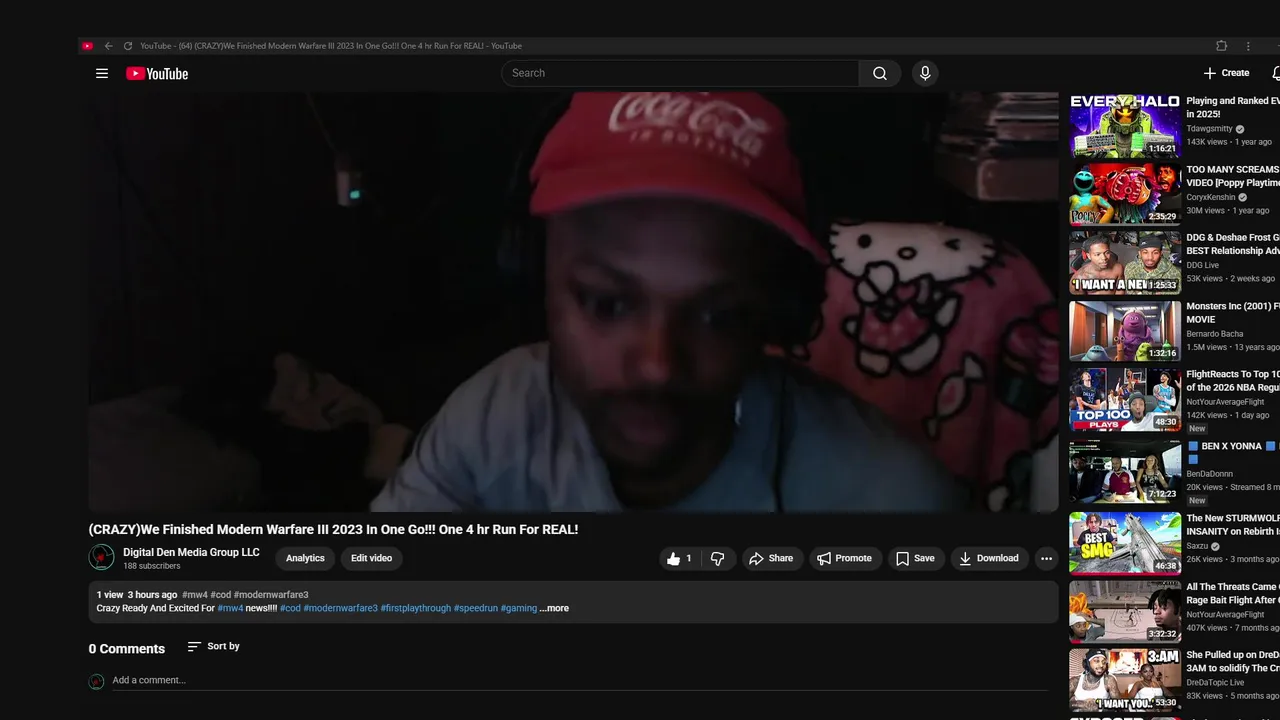Image resolution: width=1280 pixels, height=720 pixels.
Task: Click the search magnifier button
Action: (x=880, y=73)
